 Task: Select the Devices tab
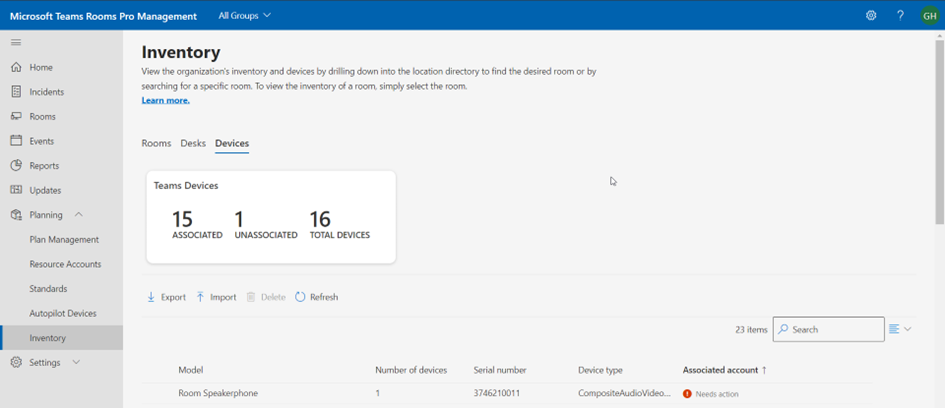232,143
